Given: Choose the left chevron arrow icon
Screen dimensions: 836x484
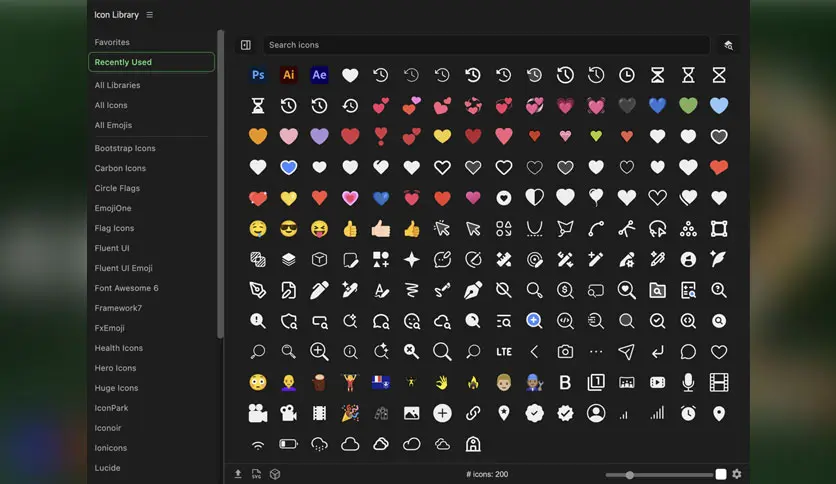Looking at the screenshot, I should point(534,352).
